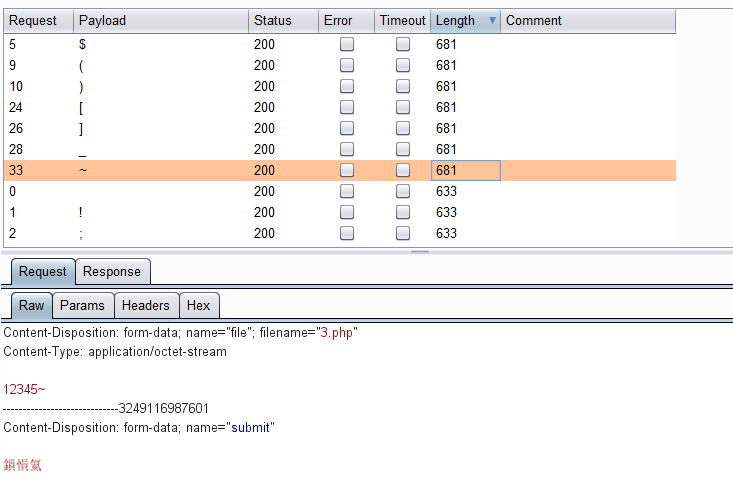Click the submit parameter name
This screenshot has height=477, width=733.
point(251,427)
